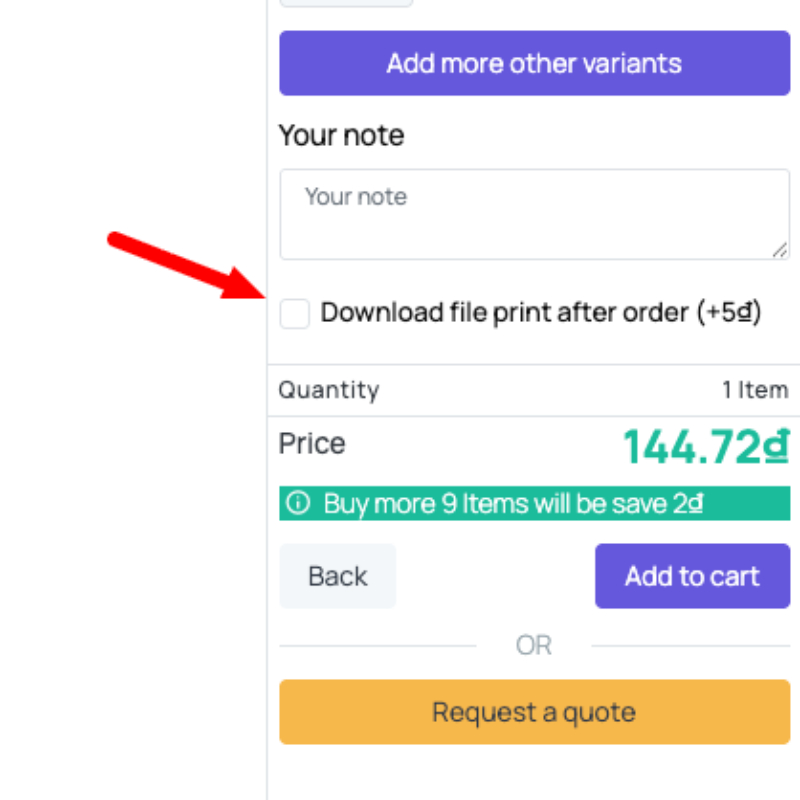
Task: Click the divider line left of OR
Action: point(378,646)
